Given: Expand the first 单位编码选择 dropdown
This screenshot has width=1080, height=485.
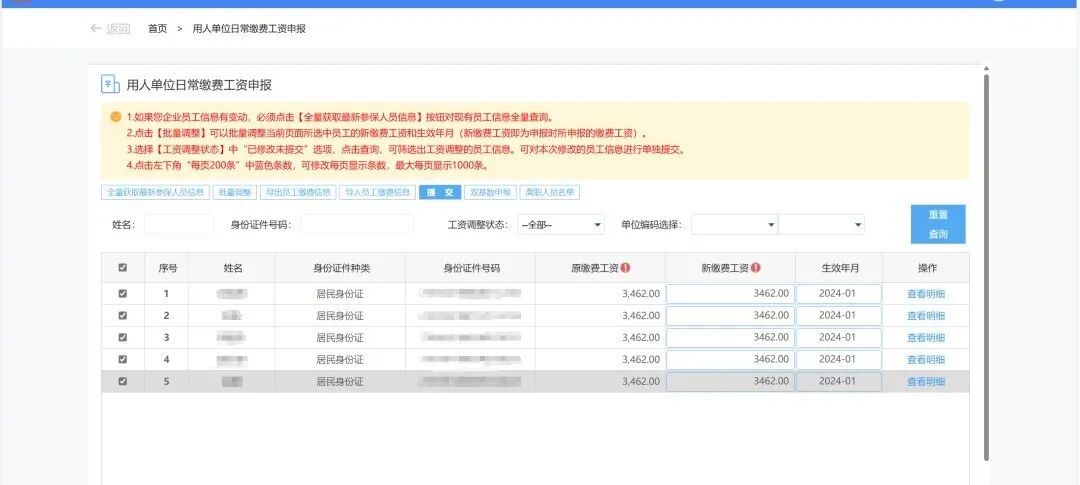Looking at the screenshot, I should [x=734, y=225].
